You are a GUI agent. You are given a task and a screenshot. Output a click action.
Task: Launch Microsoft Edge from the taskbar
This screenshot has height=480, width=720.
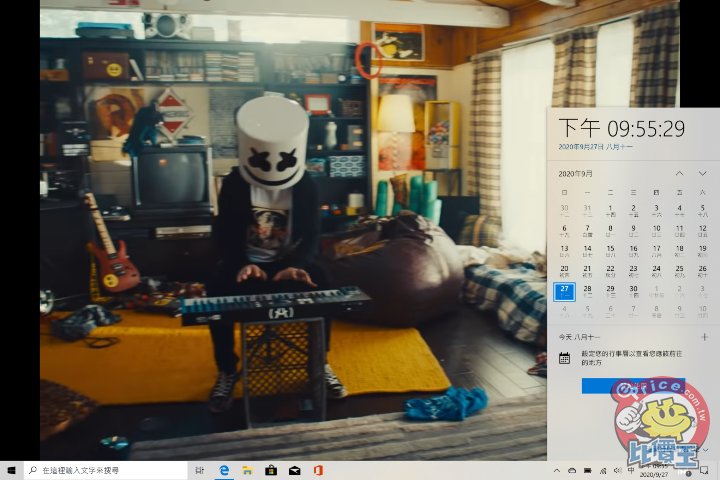click(x=224, y=470)
